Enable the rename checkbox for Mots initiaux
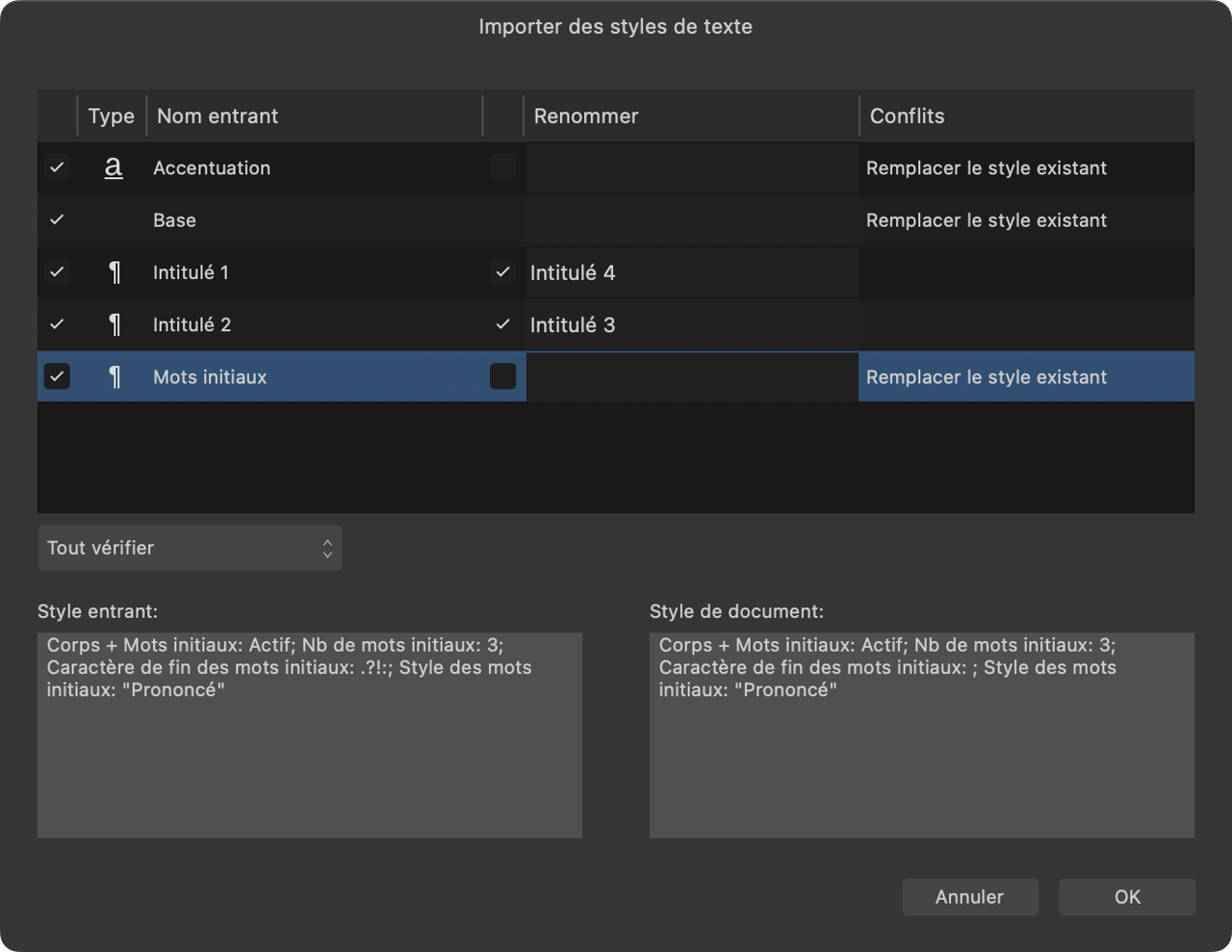 (502, 376)
